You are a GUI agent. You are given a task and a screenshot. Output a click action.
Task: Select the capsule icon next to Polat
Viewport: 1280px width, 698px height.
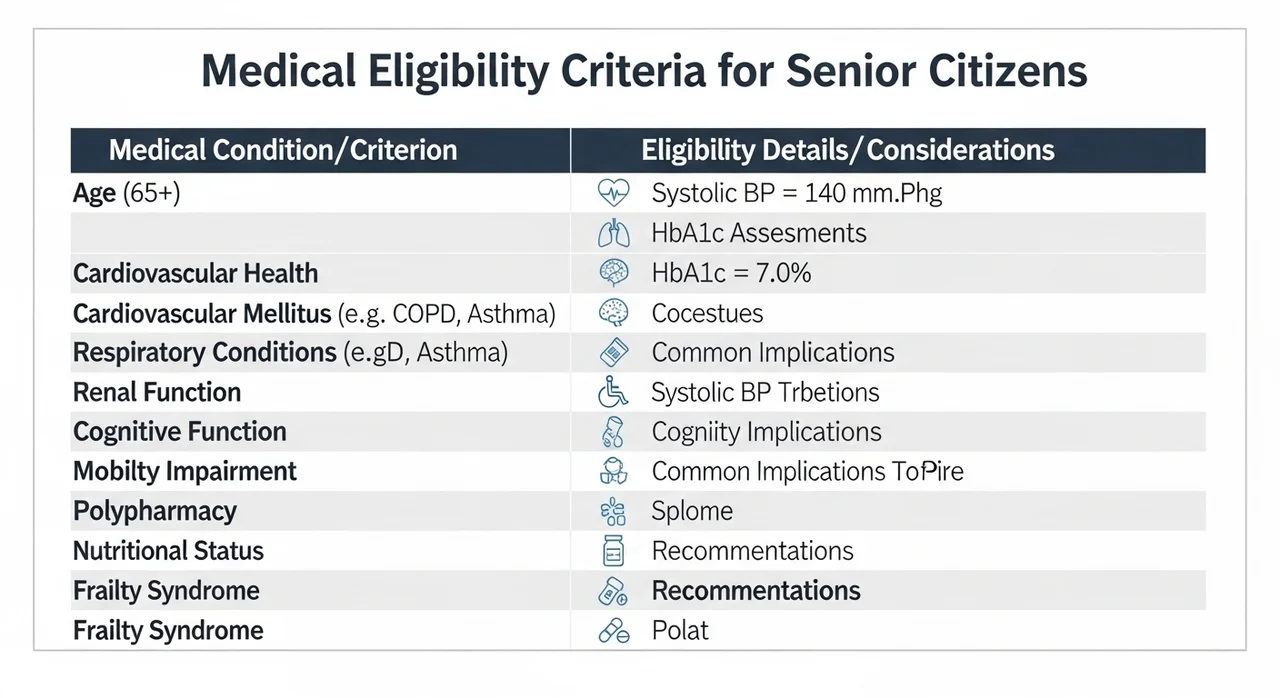[x=613, y=631]
